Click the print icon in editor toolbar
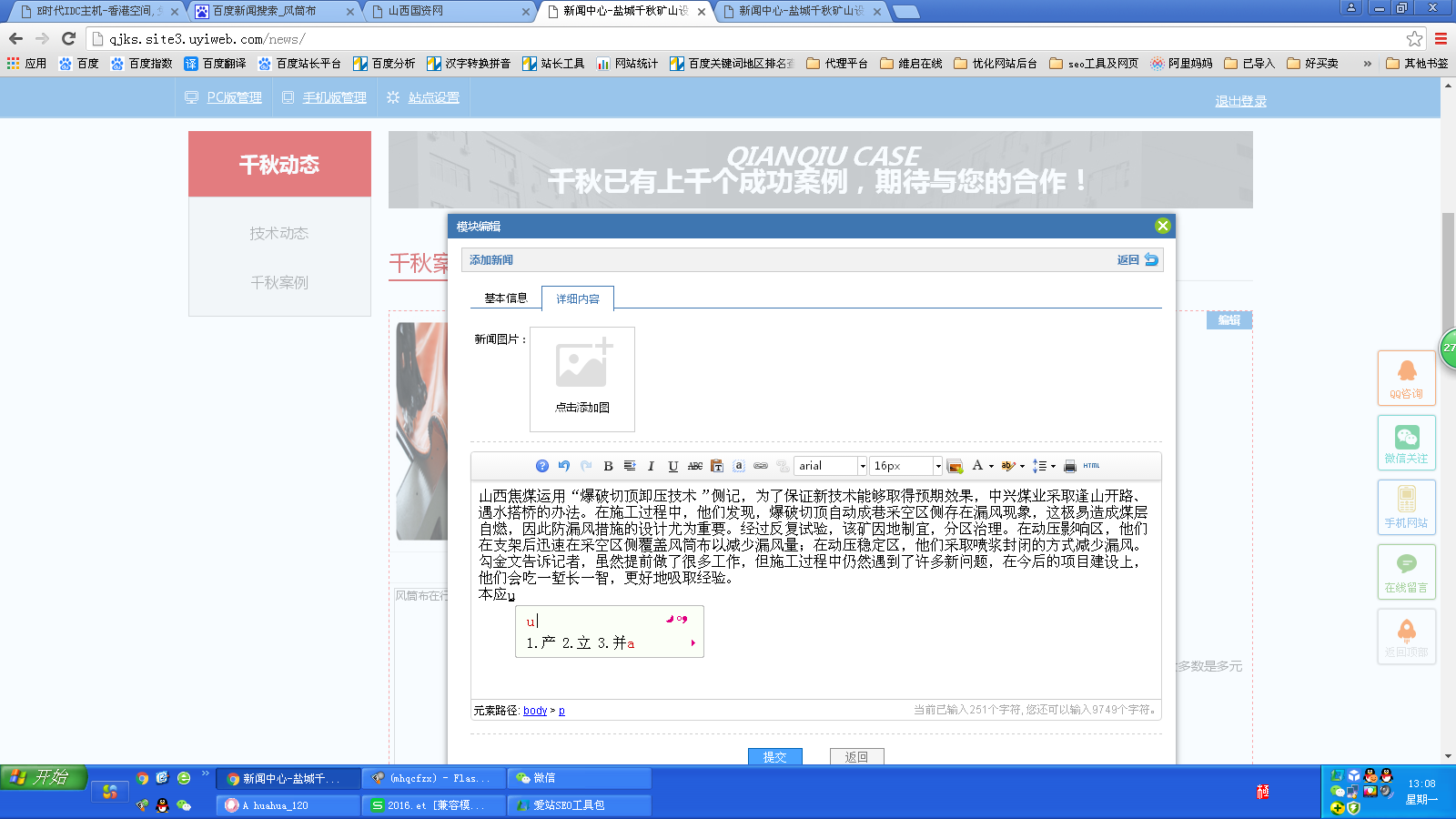 click(x=1070, y=466)
